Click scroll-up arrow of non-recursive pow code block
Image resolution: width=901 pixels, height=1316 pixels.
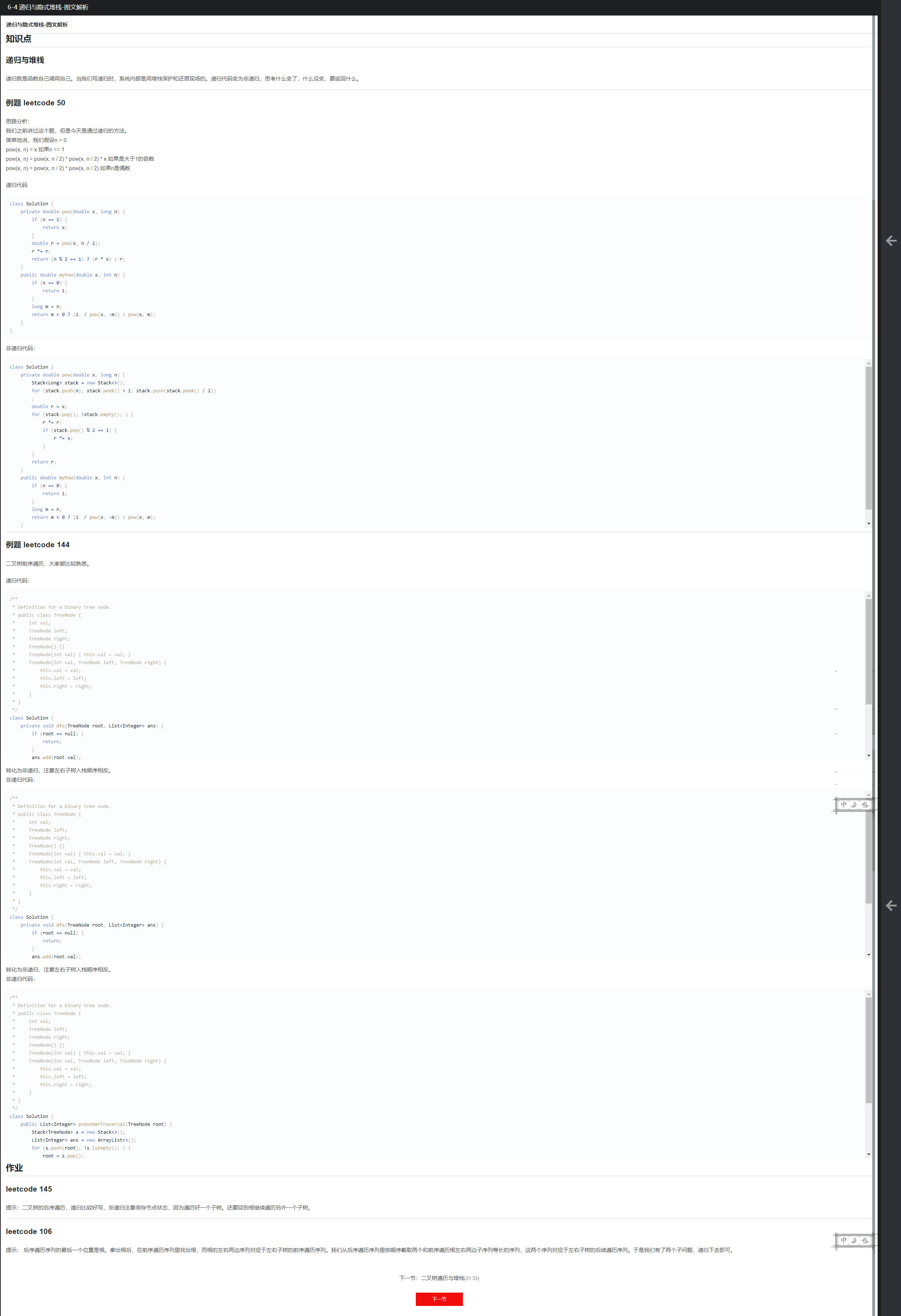click(868, 364)
